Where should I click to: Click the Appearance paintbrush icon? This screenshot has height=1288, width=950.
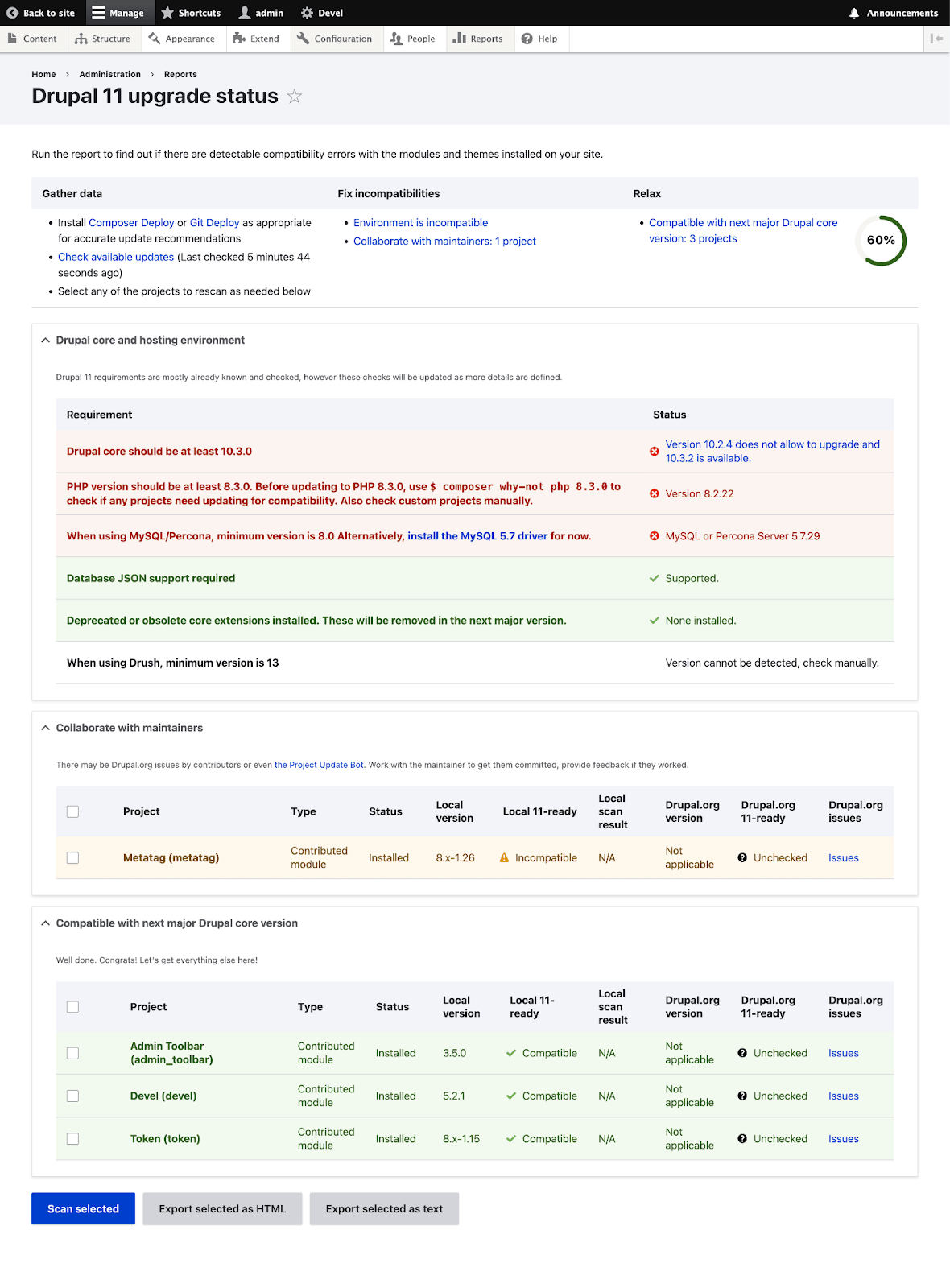click(155, 39)
